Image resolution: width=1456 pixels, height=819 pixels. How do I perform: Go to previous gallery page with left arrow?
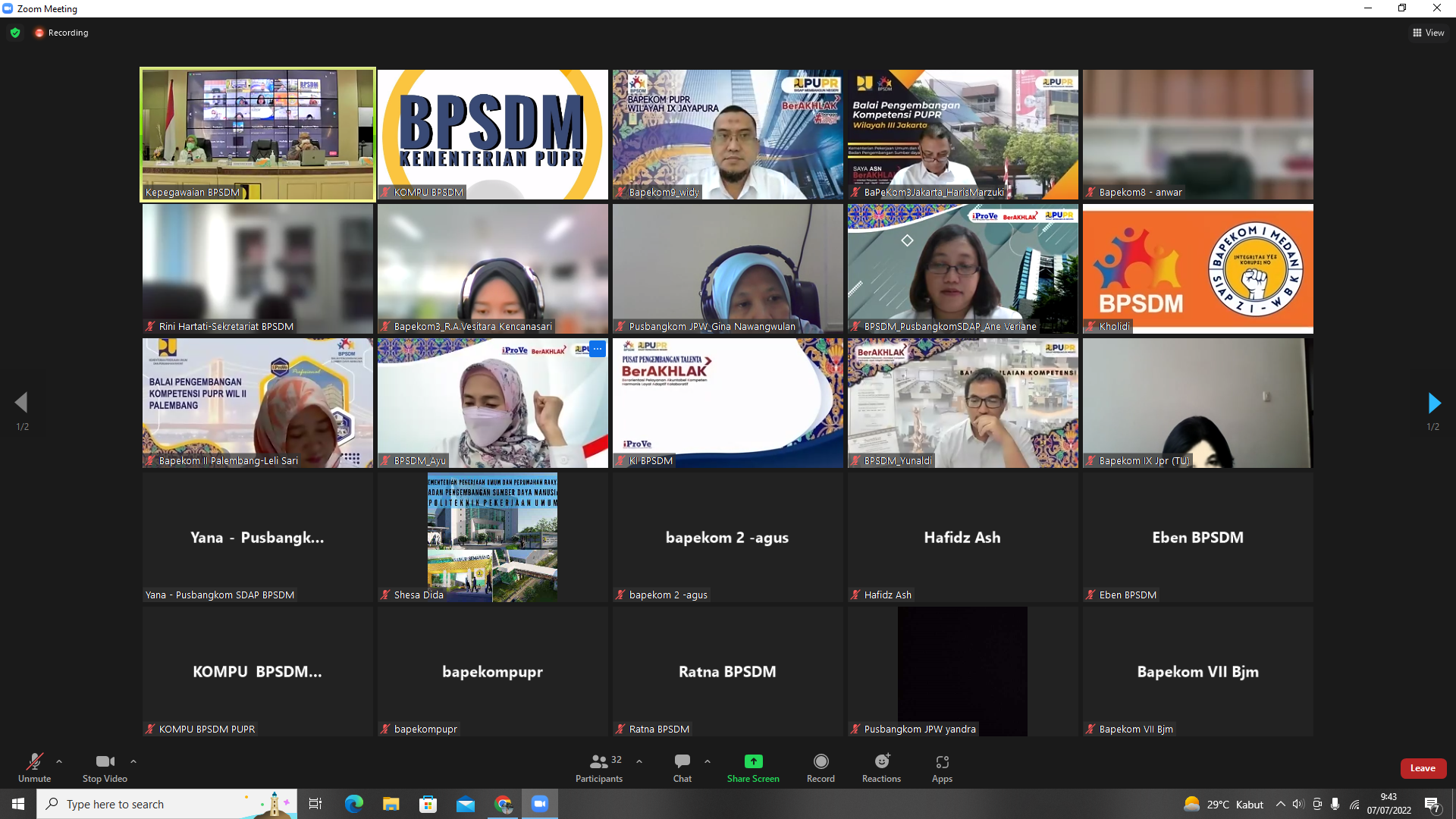click(x=22, y=403)
